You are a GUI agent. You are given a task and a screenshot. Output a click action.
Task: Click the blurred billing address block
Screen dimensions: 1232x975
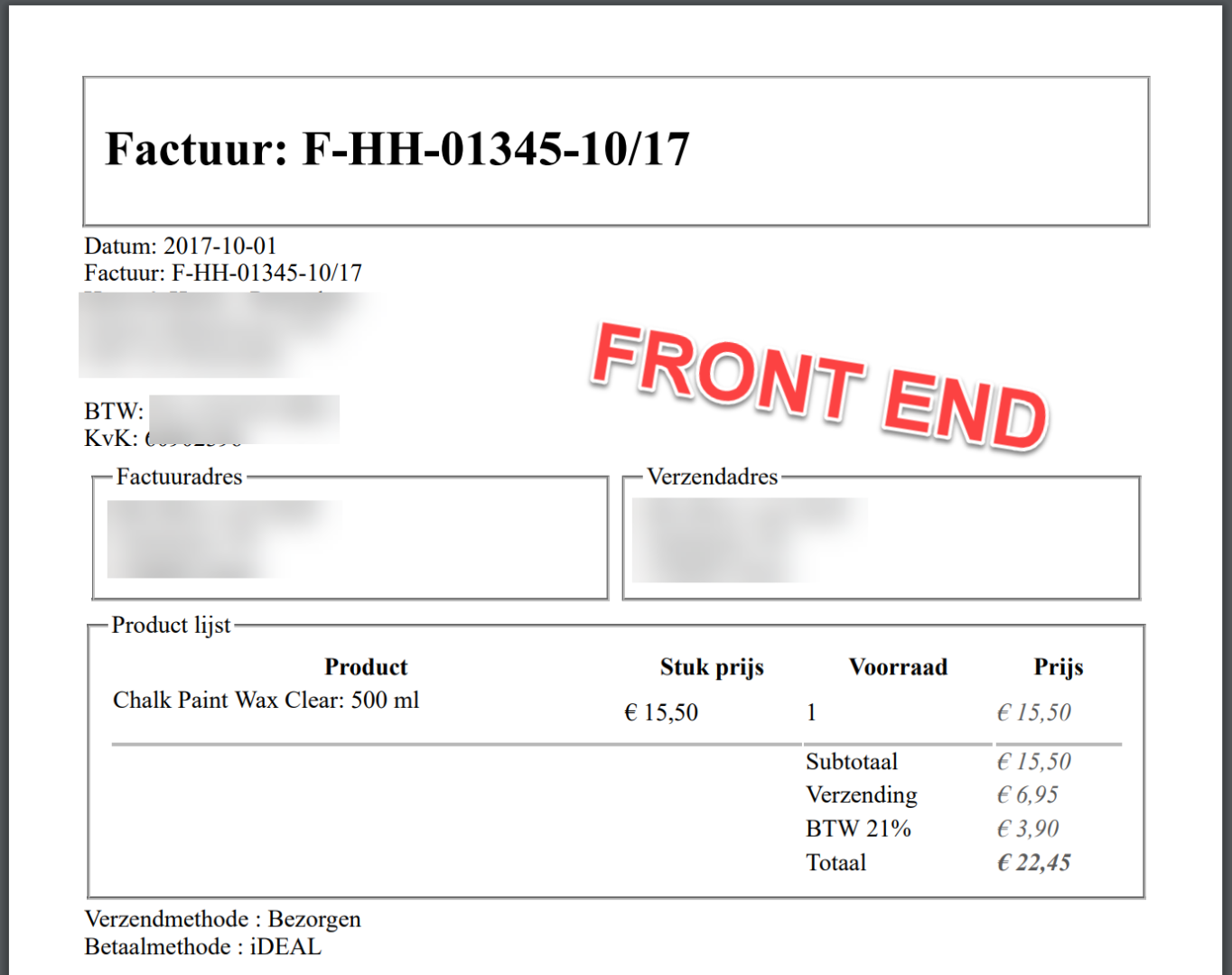point(221,538)
